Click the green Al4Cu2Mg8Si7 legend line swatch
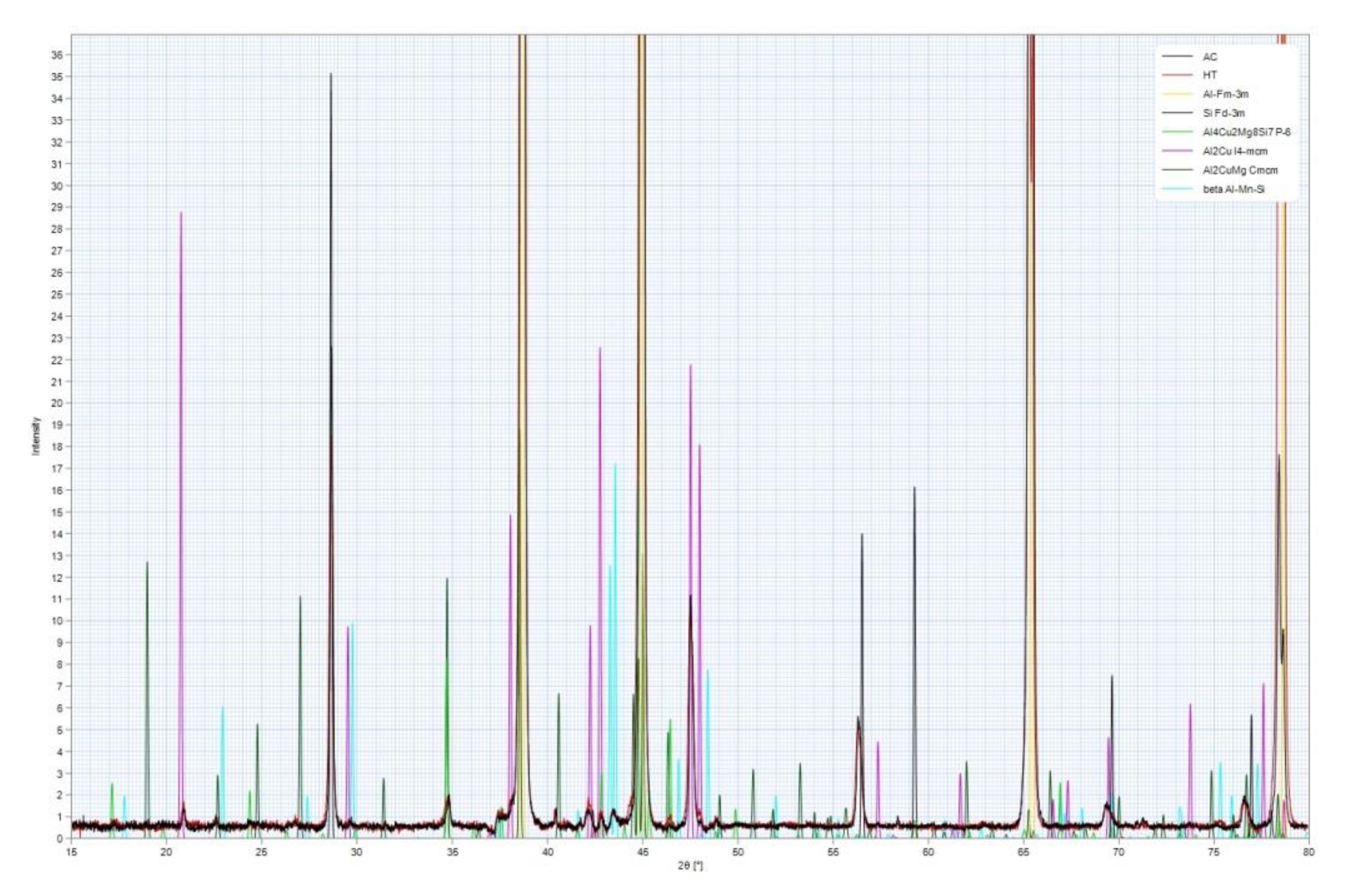 [1177, 132]
